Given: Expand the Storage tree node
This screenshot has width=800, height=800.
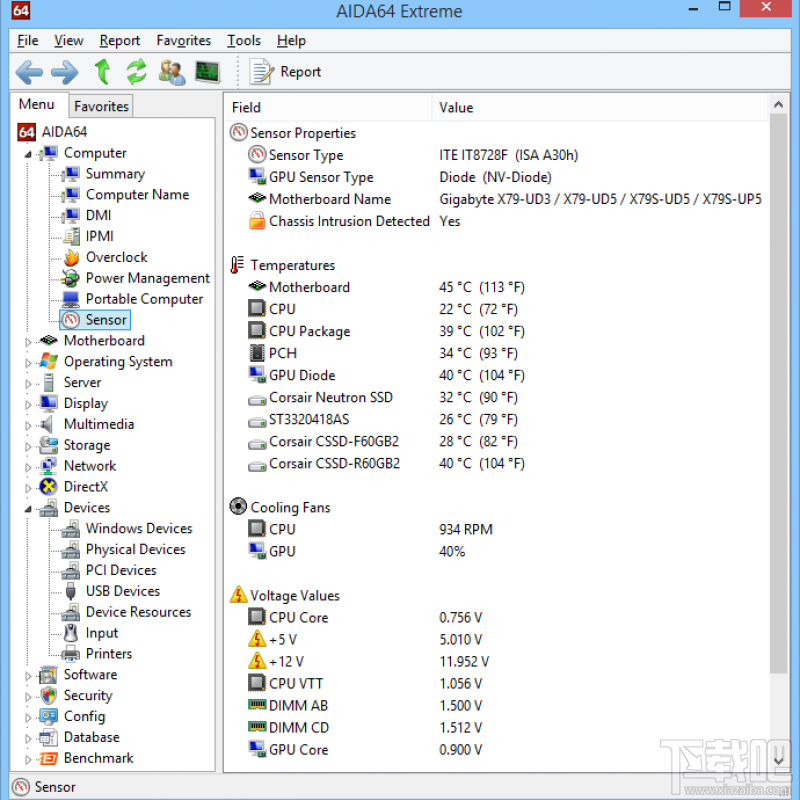Looking at the screenshot, I should 28,446.
